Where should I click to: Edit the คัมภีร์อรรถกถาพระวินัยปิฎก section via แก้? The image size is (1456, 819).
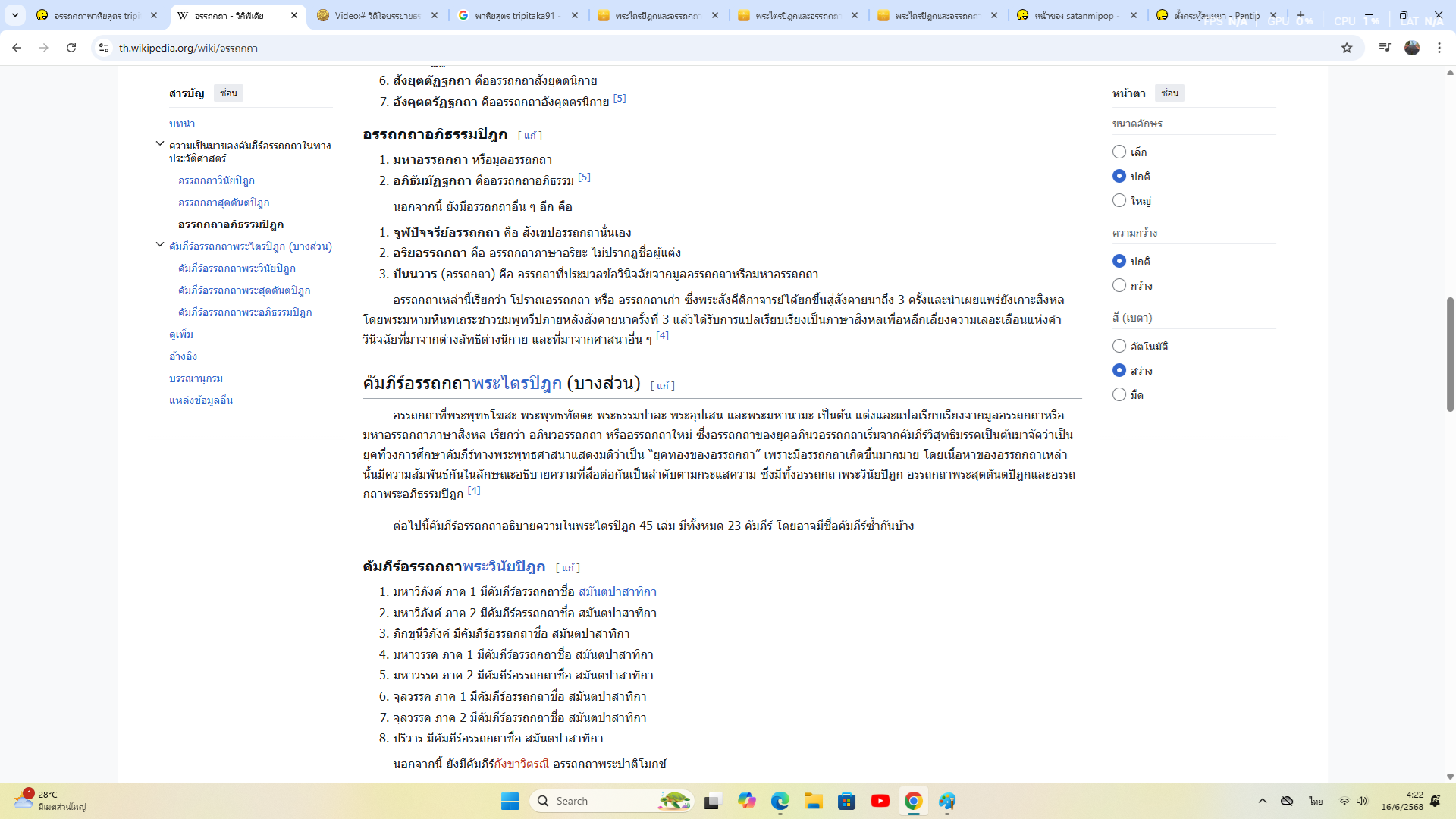(x=568, y=568)
